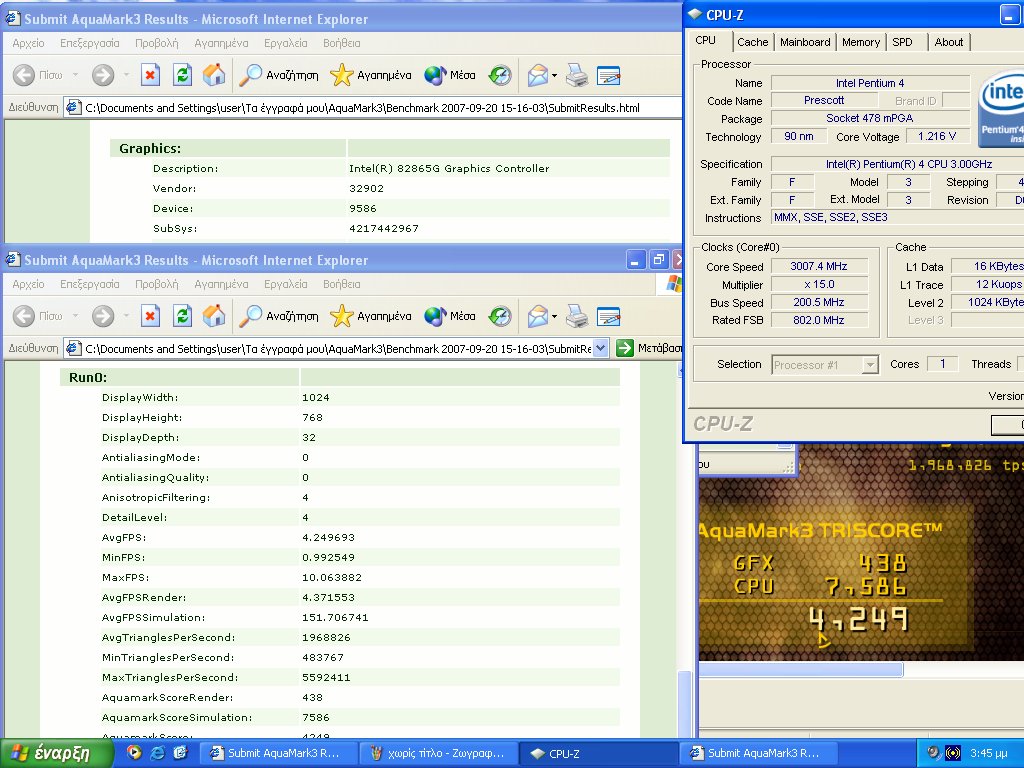Click the clock showing 3:45 μμ

click(988, 754)
